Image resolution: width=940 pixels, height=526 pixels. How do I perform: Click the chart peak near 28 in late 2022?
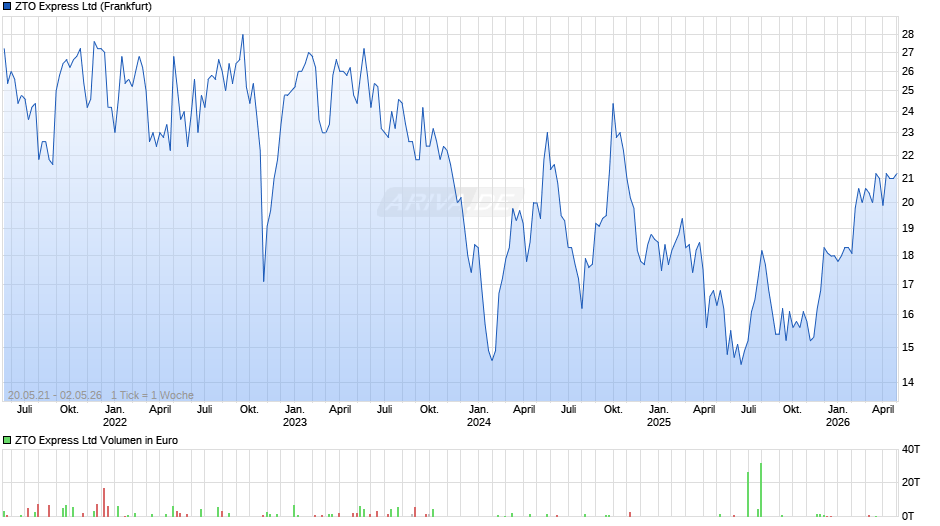click(243, 35)
